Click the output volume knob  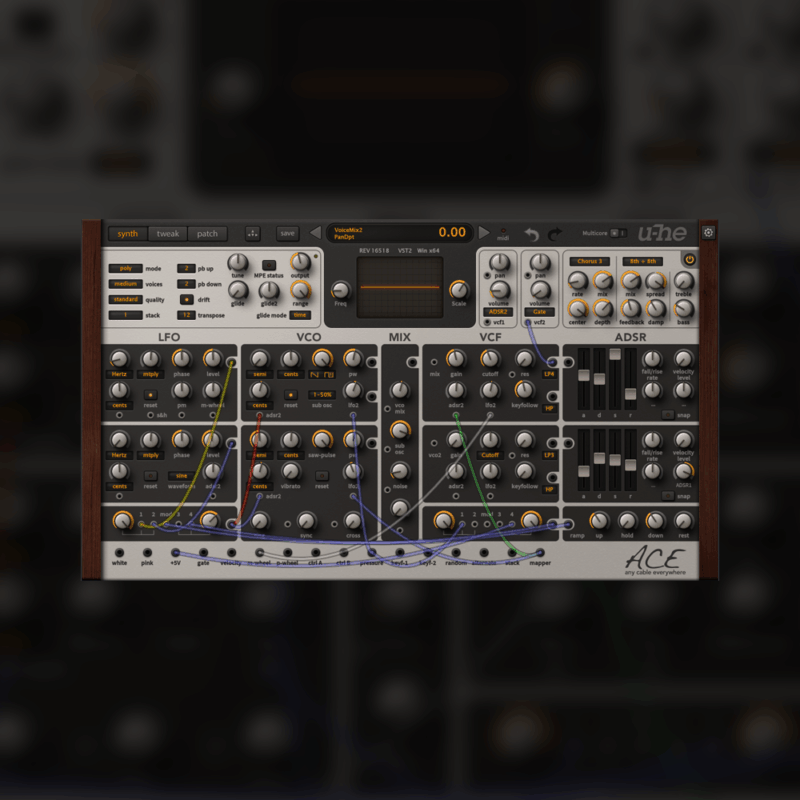301,262
